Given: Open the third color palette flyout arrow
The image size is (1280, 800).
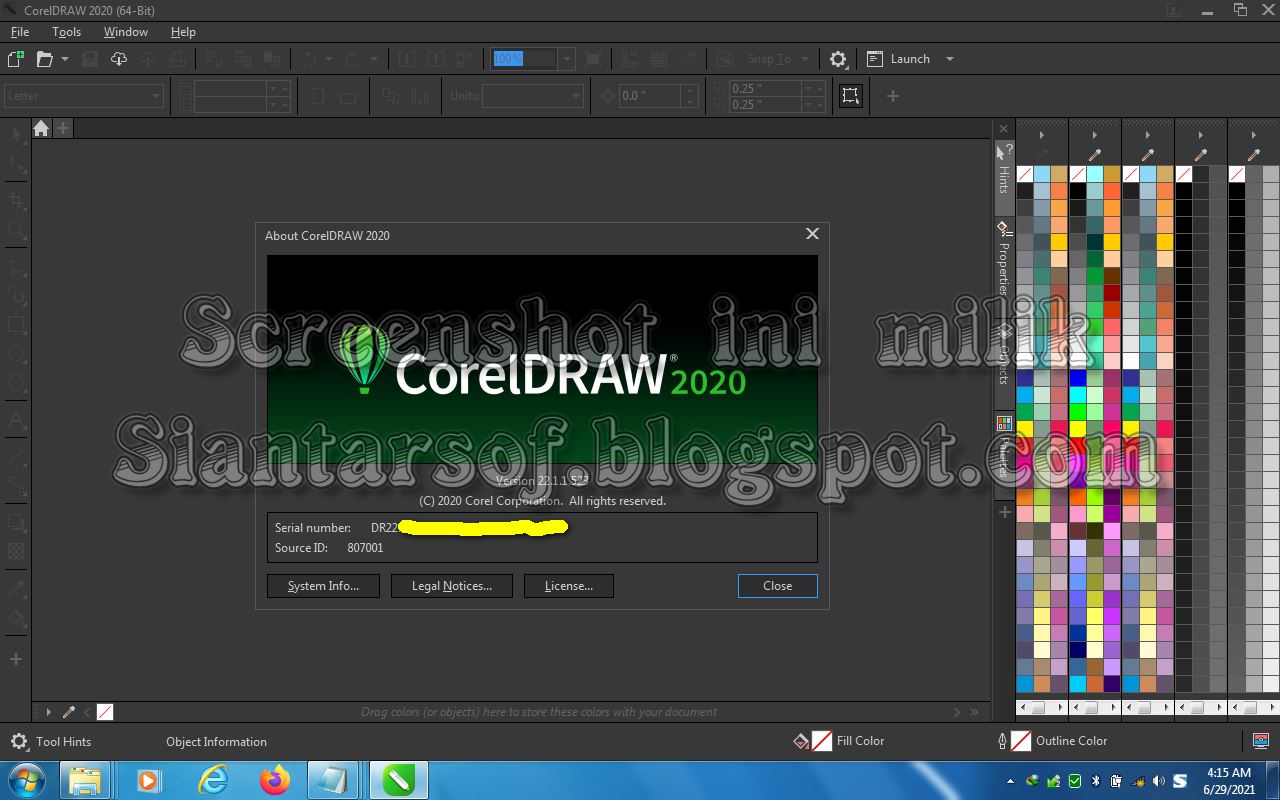Looking at the screenshot, I should click(1148, 135).
